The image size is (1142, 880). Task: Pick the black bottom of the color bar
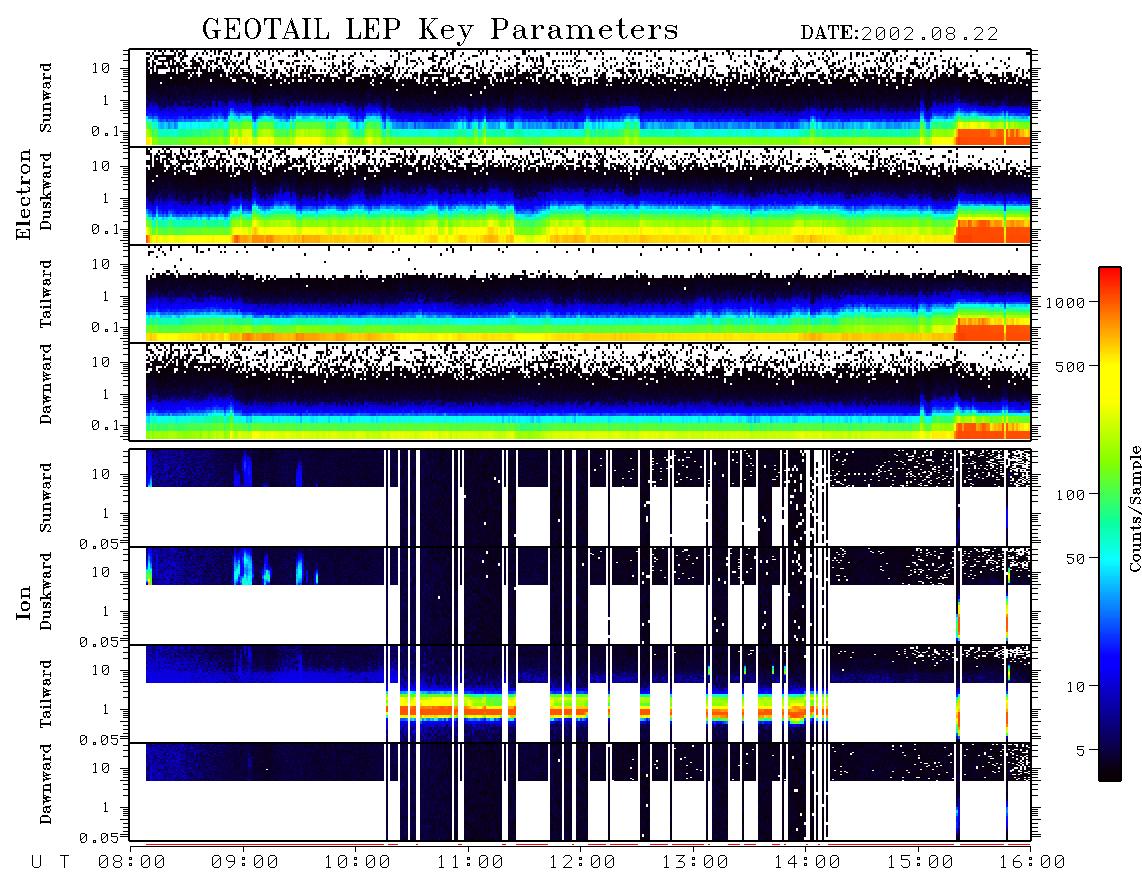[1110, 769]
